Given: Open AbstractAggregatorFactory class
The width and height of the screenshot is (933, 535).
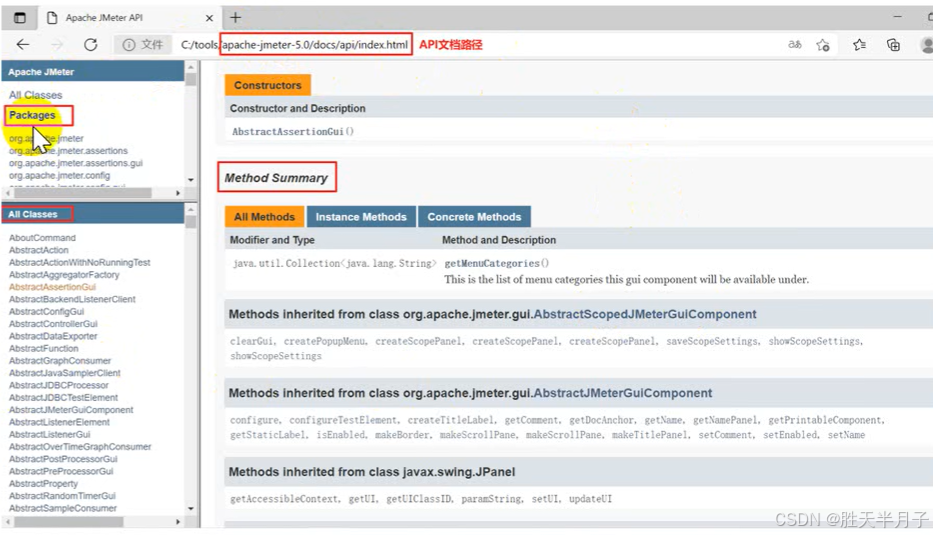Looking at the screenshot, I should [x=64, y=274].
